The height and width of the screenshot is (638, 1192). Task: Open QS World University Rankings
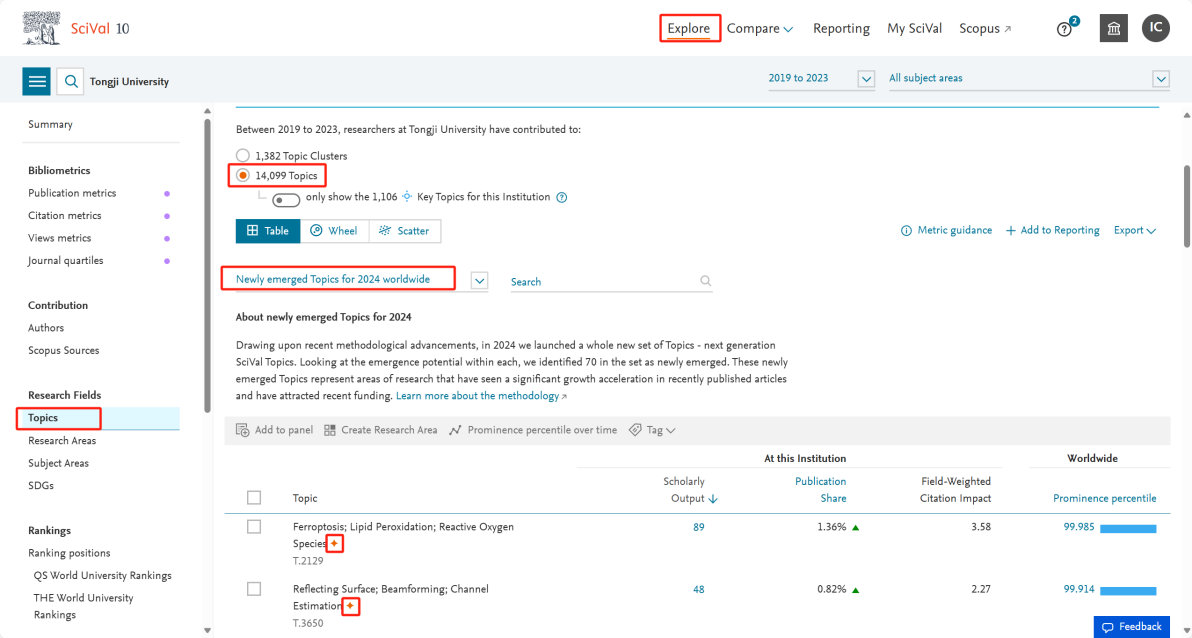tap(103, 576)
